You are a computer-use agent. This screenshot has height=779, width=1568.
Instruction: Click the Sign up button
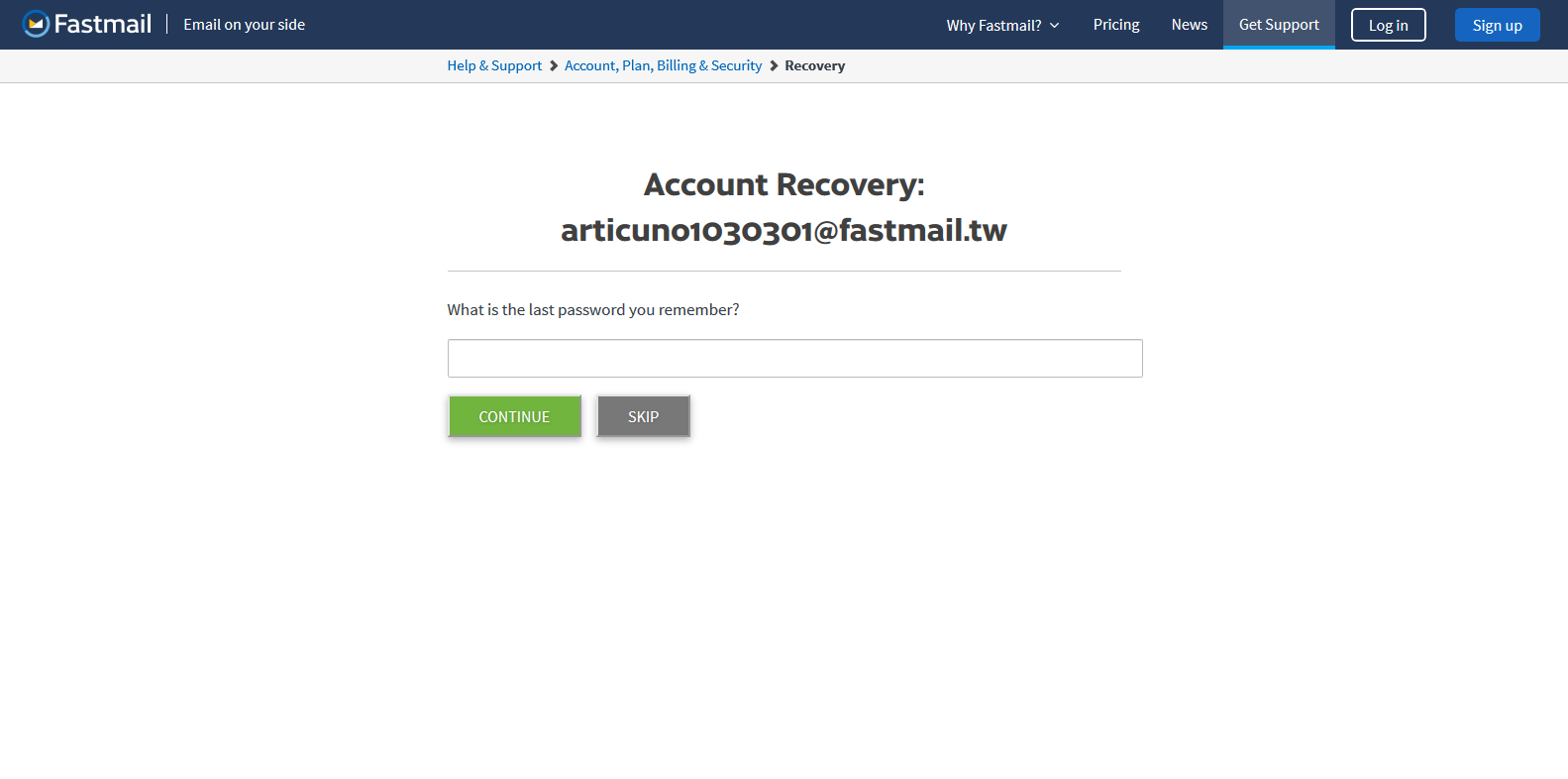[x=1497, y=25]
